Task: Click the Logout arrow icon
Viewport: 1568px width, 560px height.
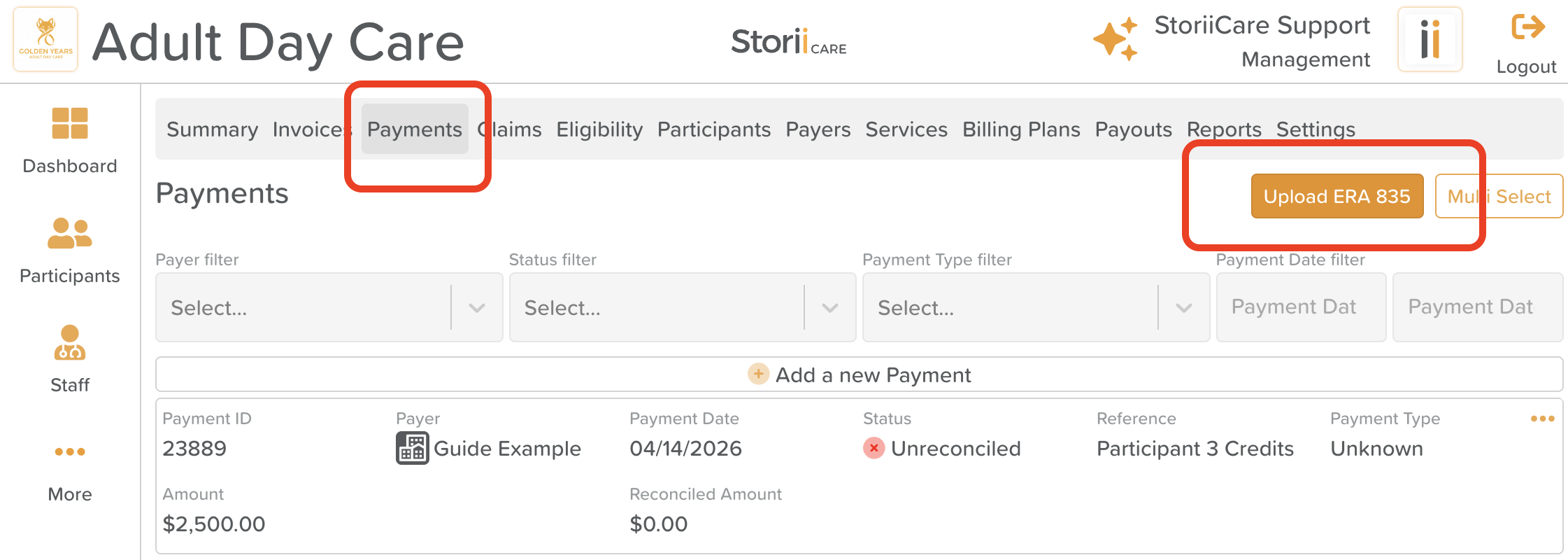Action: coord(1527,28)
